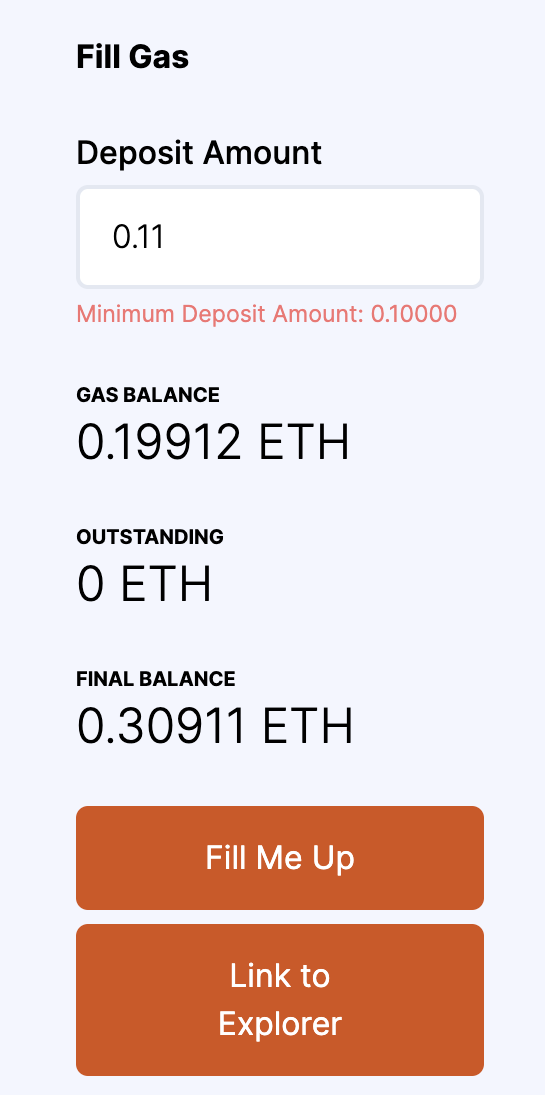Click the ETH unit after 0.30911
Viewport: 545px width, 1095px height.
click(308, 726)
